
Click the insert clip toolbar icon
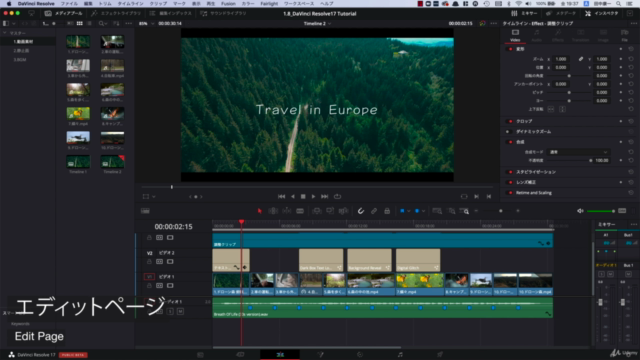[x=316, y=211]
